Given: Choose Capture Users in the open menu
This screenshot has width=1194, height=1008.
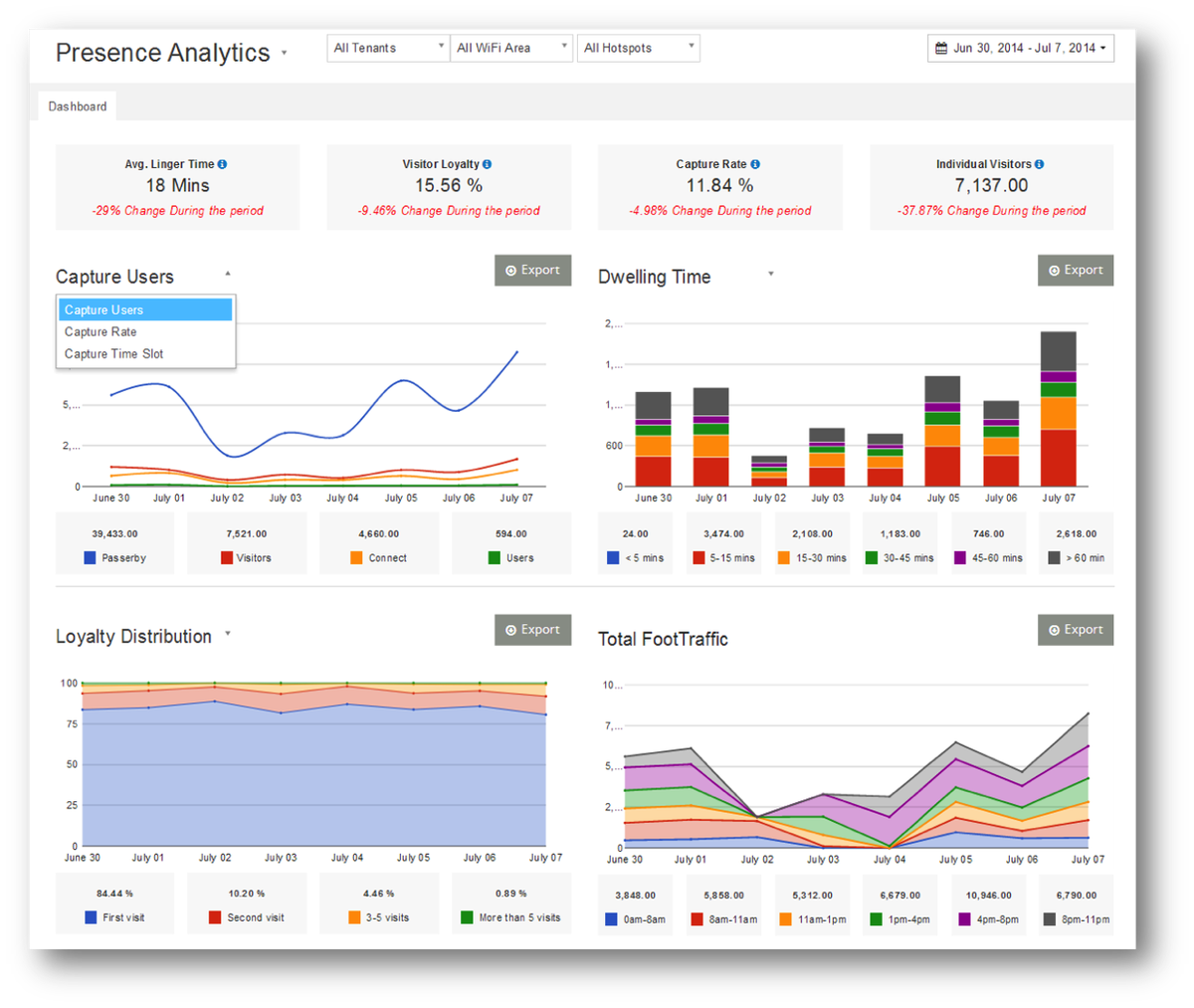Looking at the screenshot, I should (145, 309).
